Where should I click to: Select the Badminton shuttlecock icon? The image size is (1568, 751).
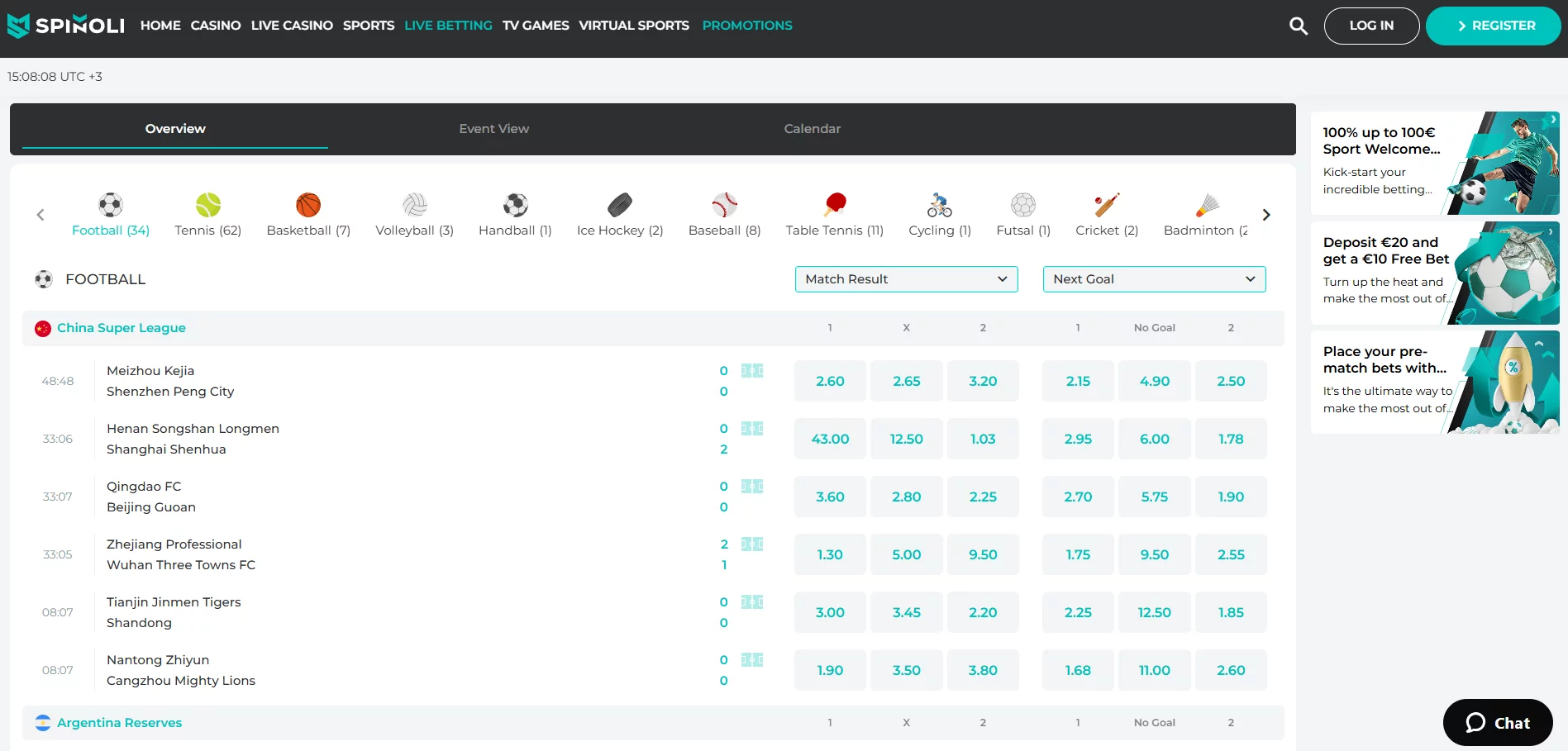tap(1207, 204)
